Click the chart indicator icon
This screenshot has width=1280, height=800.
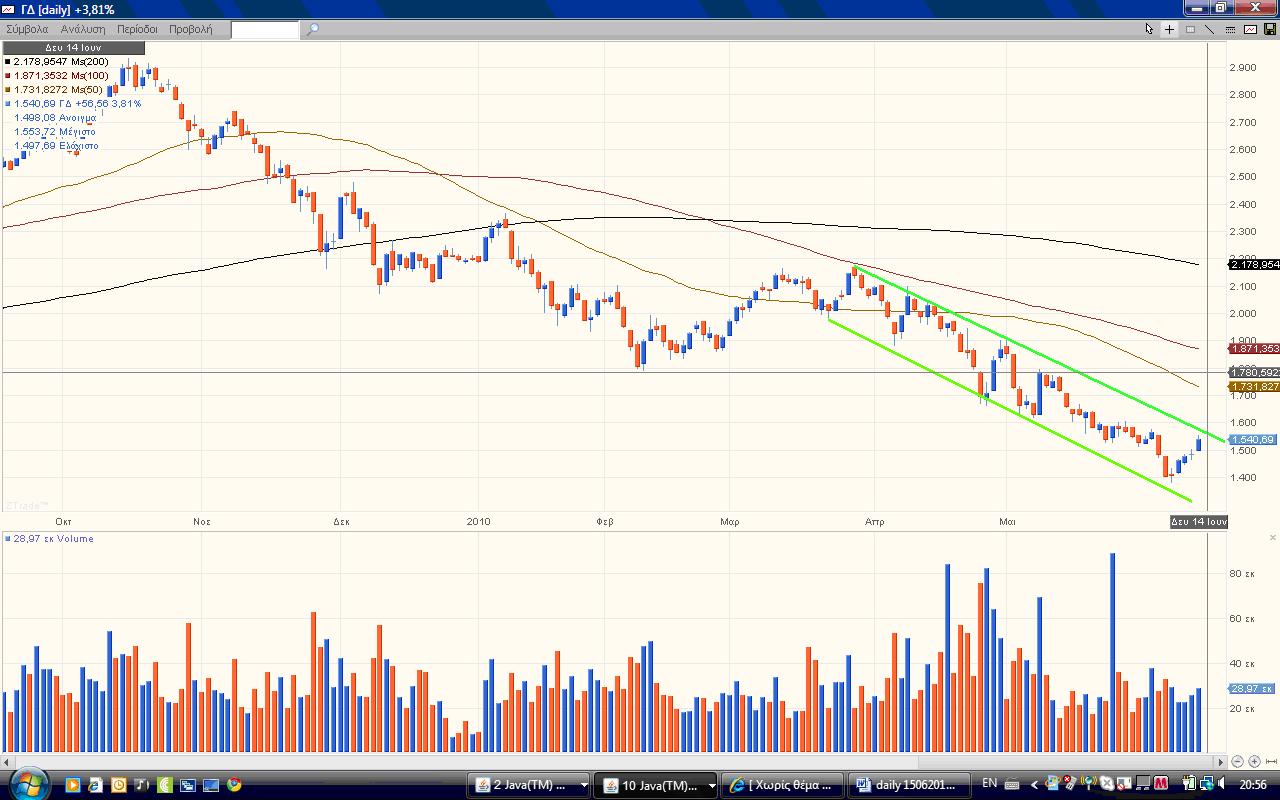tap(1250, 29)
